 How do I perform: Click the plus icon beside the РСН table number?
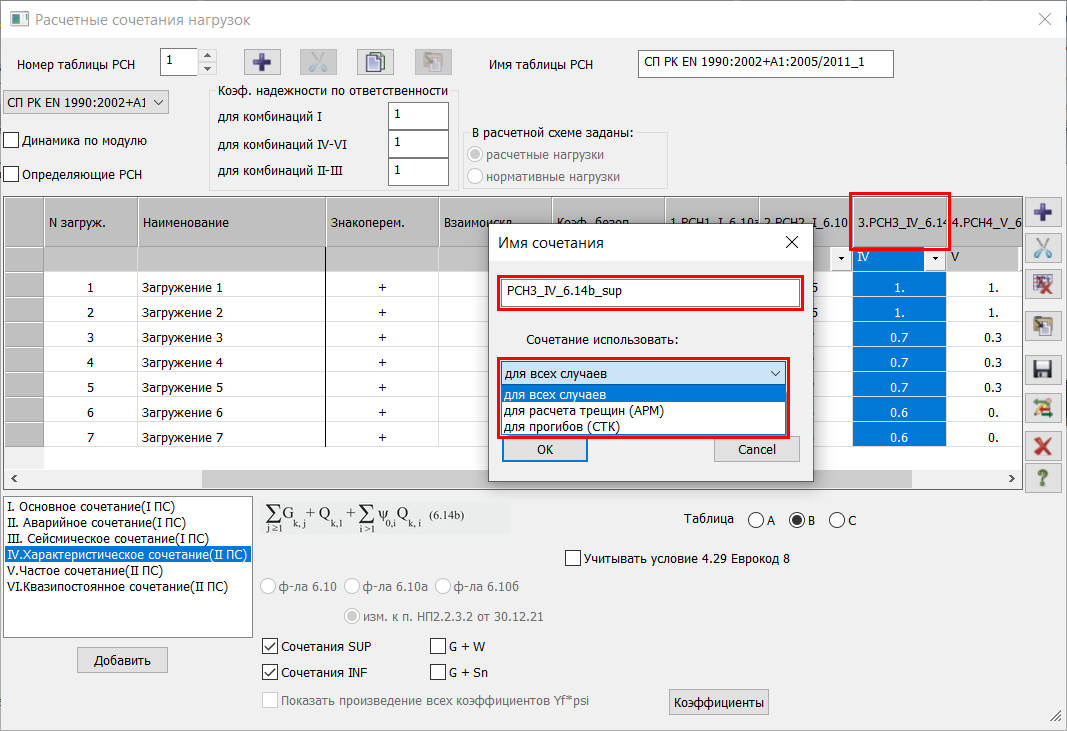[x=262, y=62]
